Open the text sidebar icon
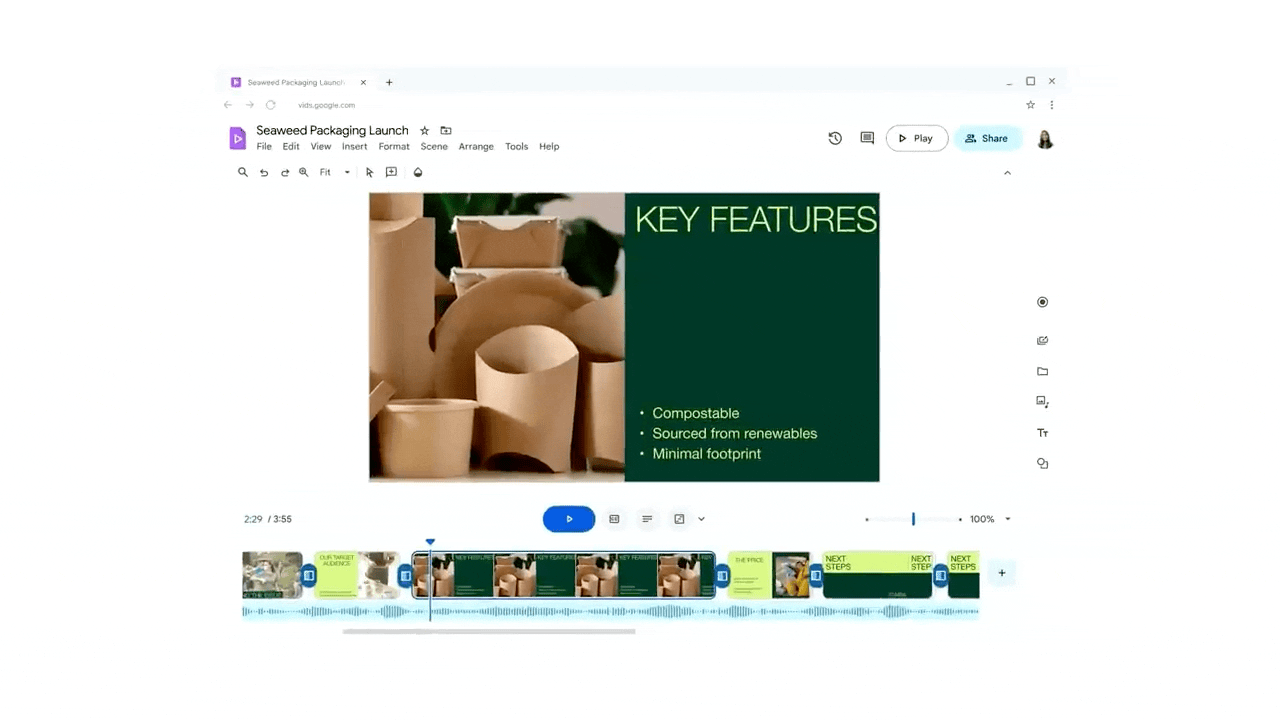This screenshot has height=720, width=1280. coord(1042,433)
